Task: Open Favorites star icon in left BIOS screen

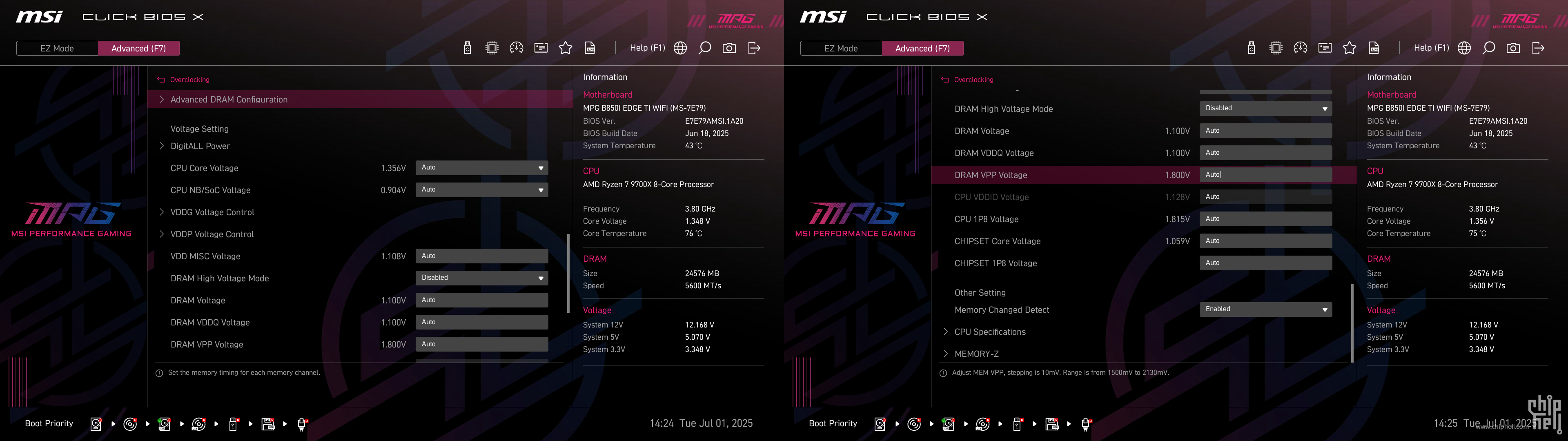Action: [x=566, y=48]
